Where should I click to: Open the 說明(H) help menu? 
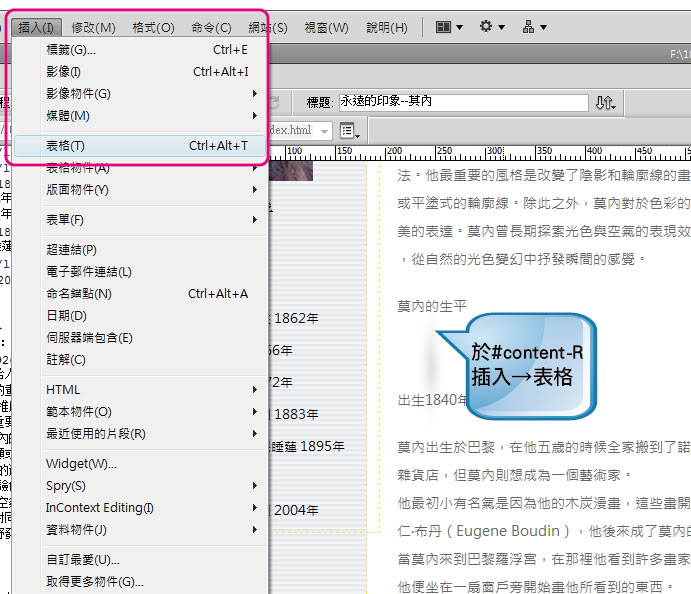(386, 27)
